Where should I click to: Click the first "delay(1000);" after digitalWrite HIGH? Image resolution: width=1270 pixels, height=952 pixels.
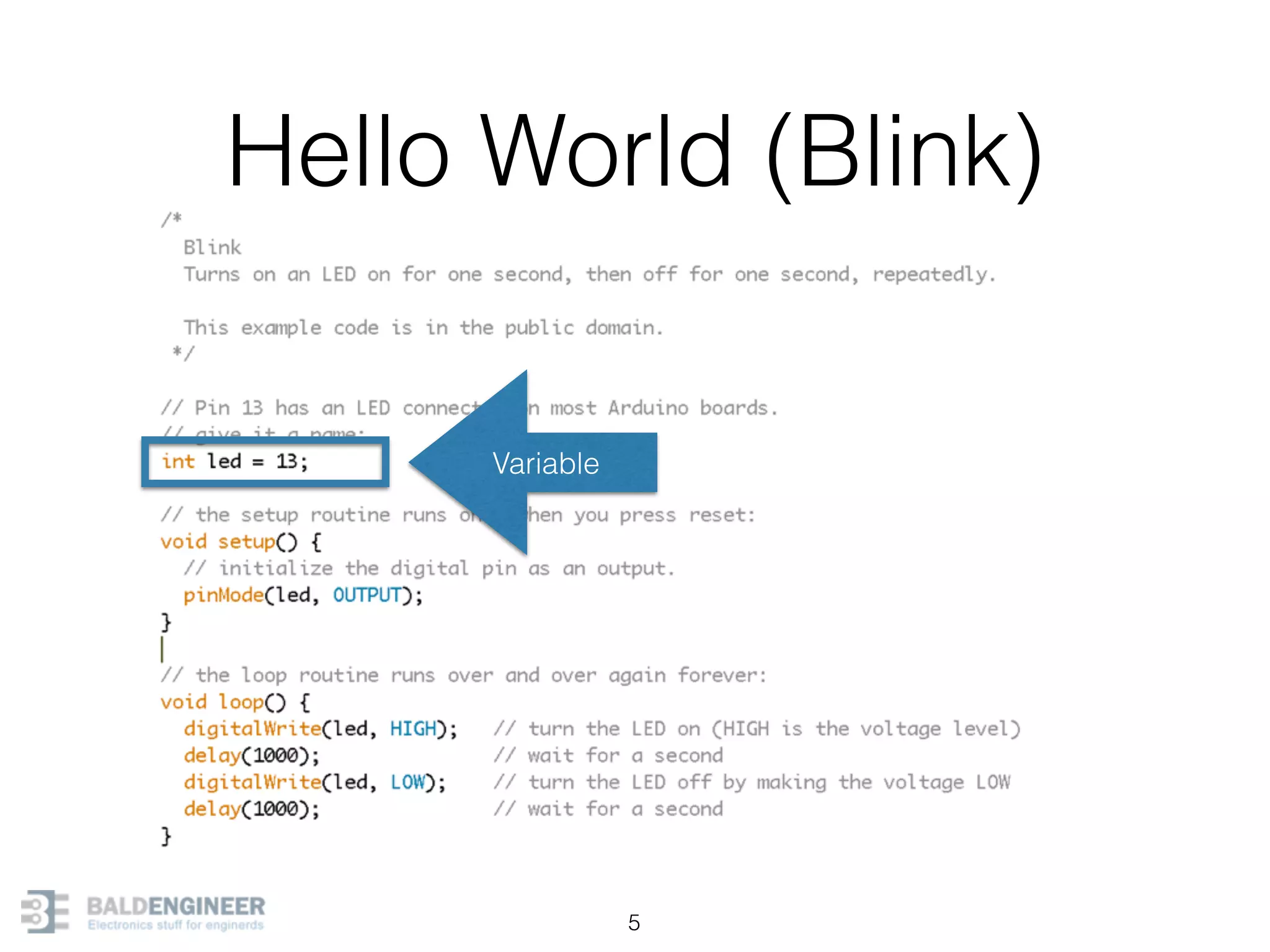[x=252, y=756]
